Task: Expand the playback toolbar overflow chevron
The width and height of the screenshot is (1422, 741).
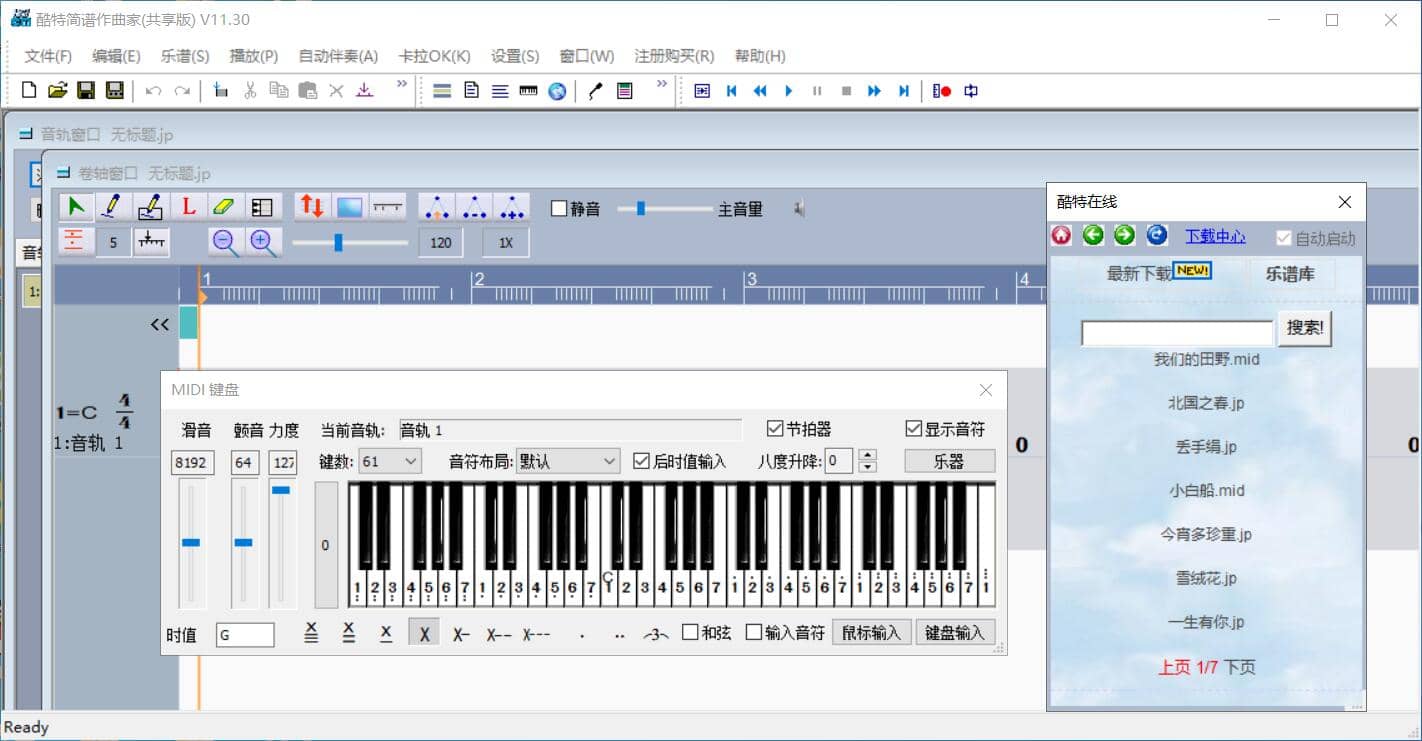Action: (661, 85)
